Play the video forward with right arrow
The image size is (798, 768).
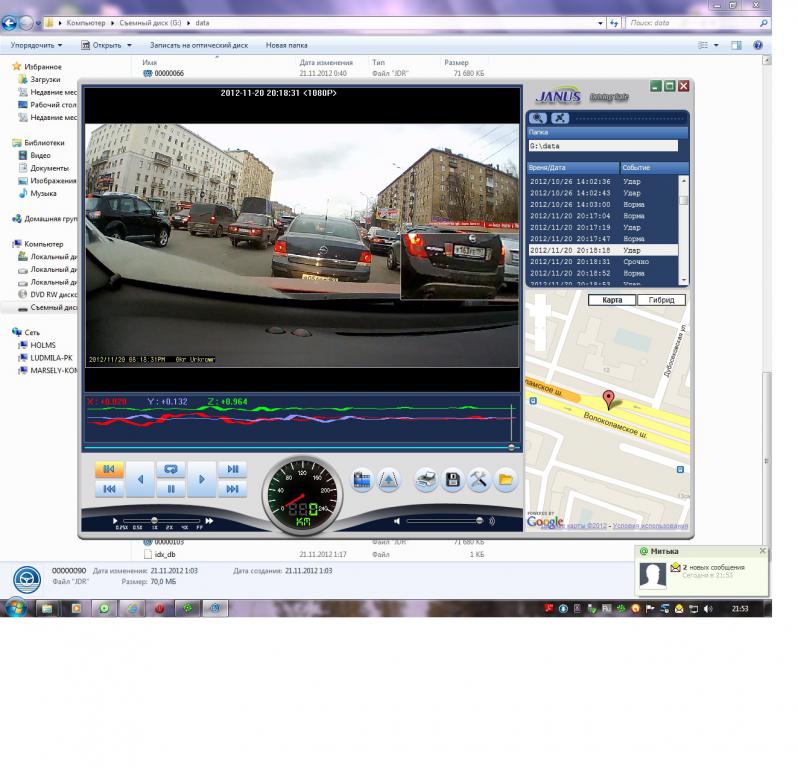[202, 479]
